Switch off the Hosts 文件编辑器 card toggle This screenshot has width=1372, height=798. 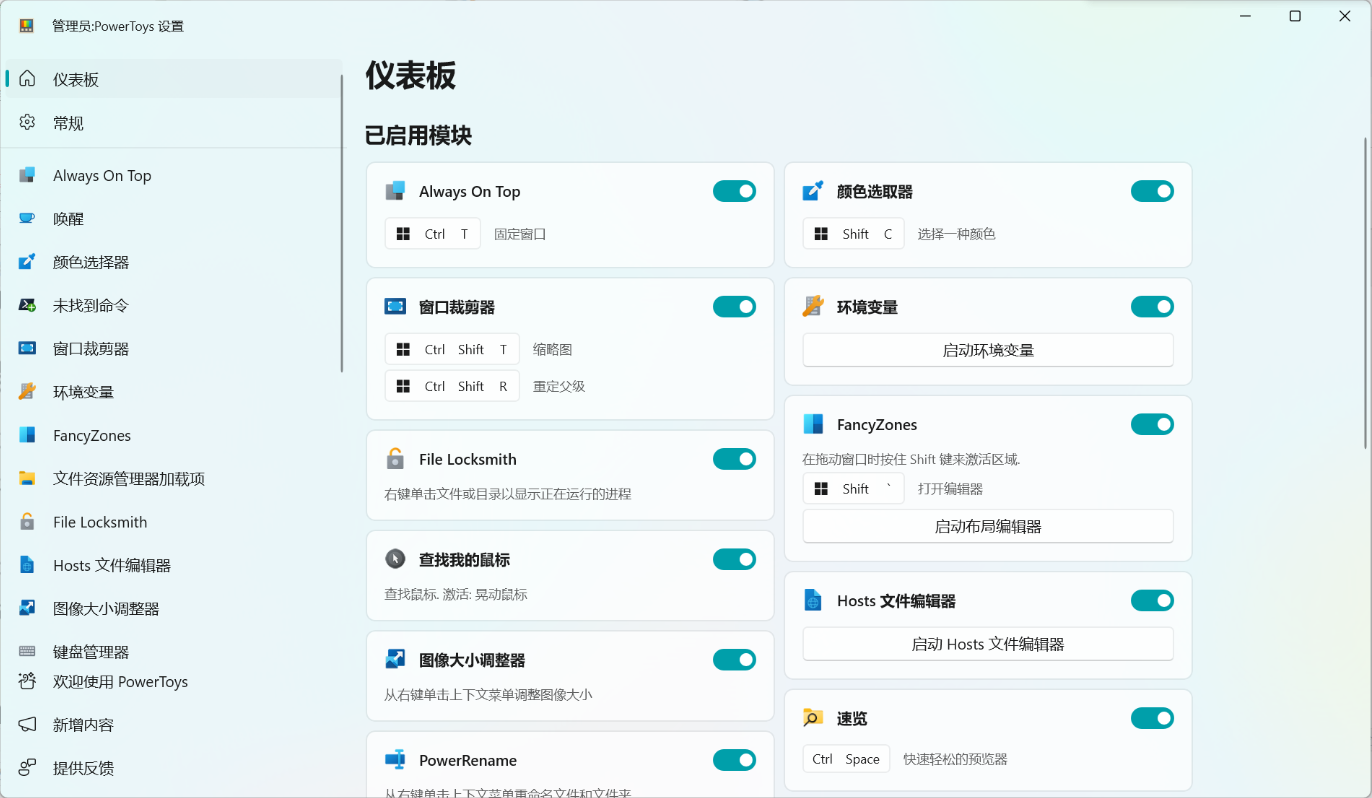[x=1152, y=600]
